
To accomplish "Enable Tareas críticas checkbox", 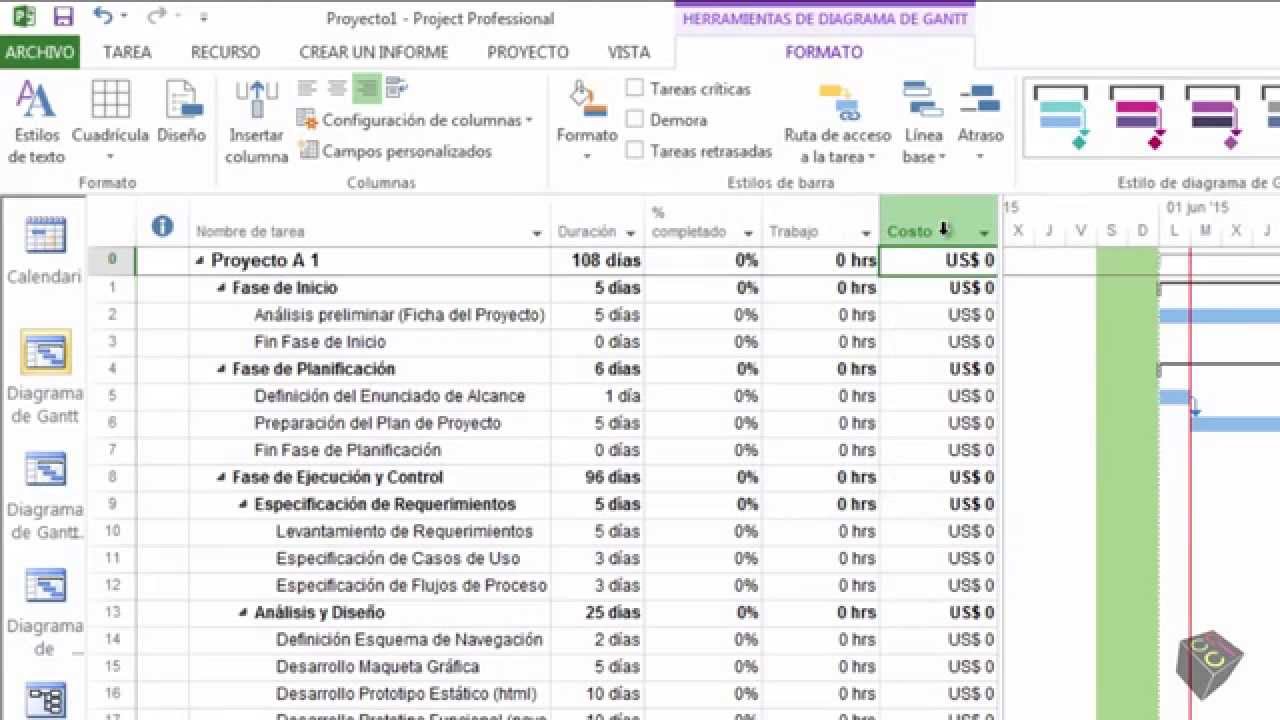I will (634, 88).
